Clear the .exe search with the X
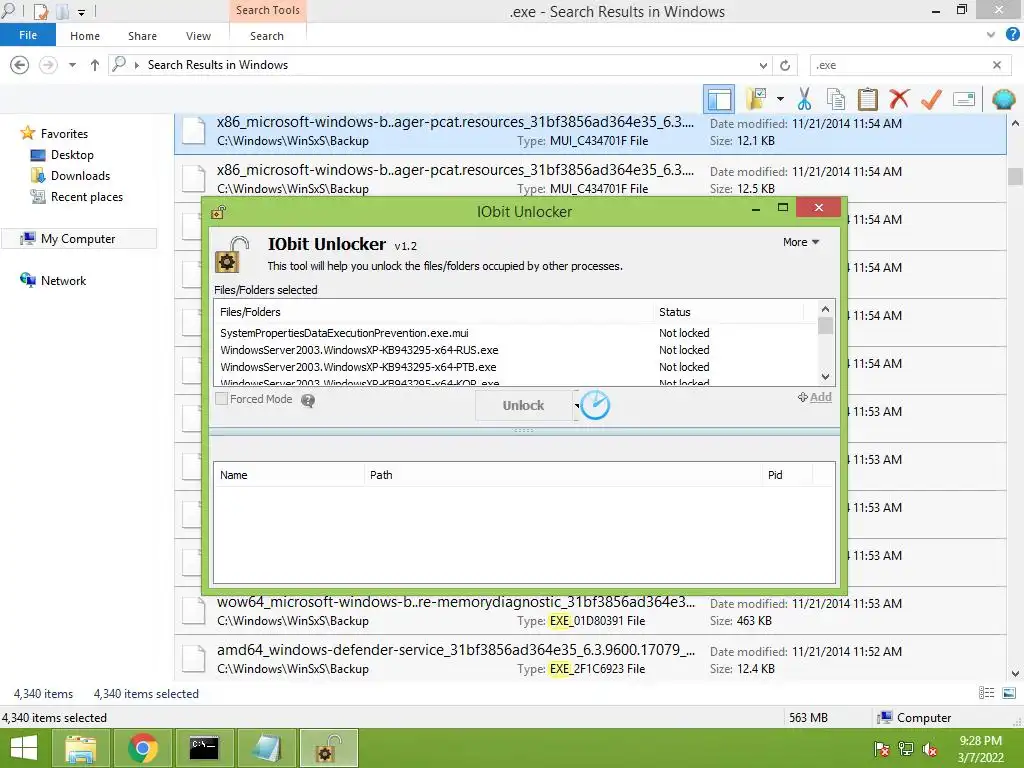1024x768 pixels. pos(997,65)
